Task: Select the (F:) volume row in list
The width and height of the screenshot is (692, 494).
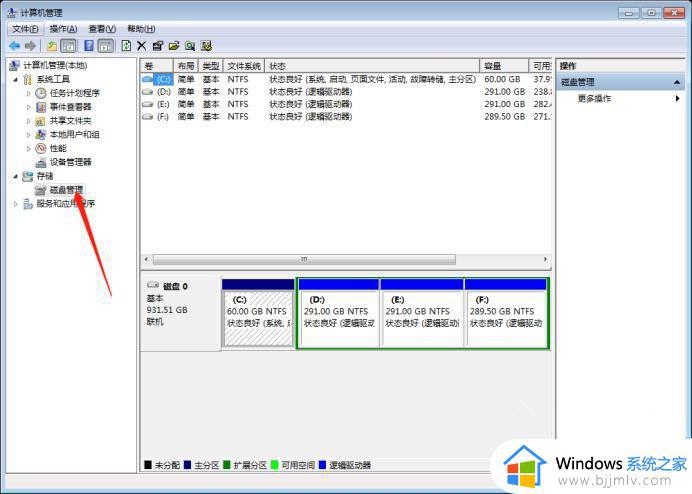Action: (346, 117)
